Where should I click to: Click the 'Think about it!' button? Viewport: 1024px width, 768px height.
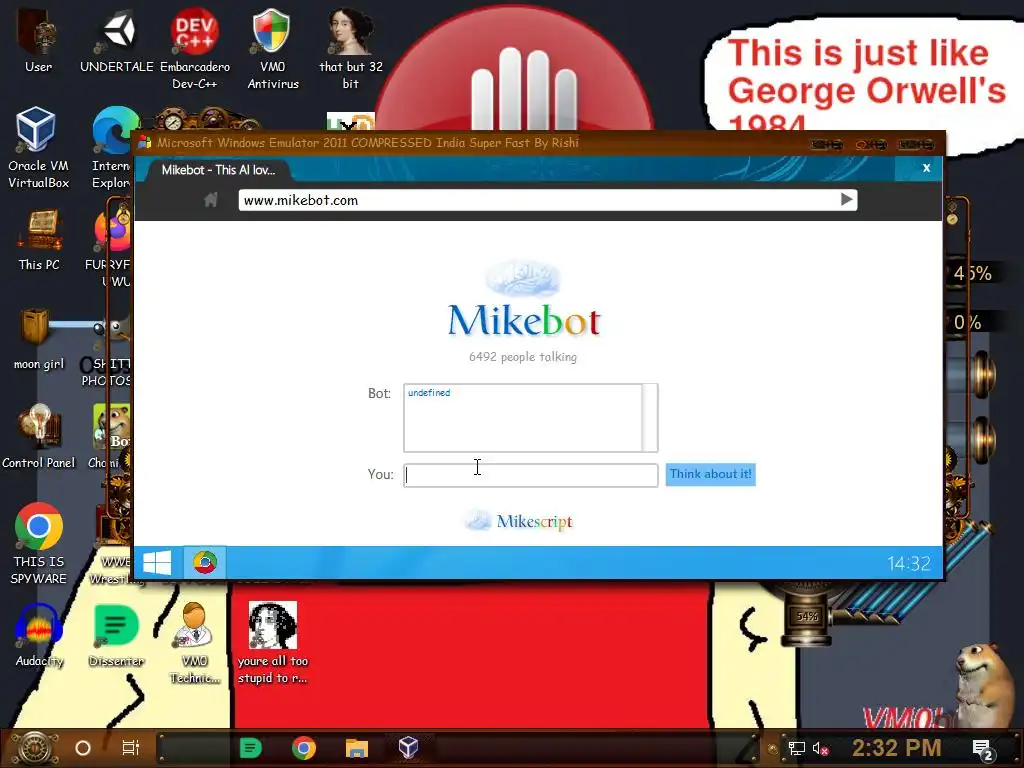click(711, 474)
